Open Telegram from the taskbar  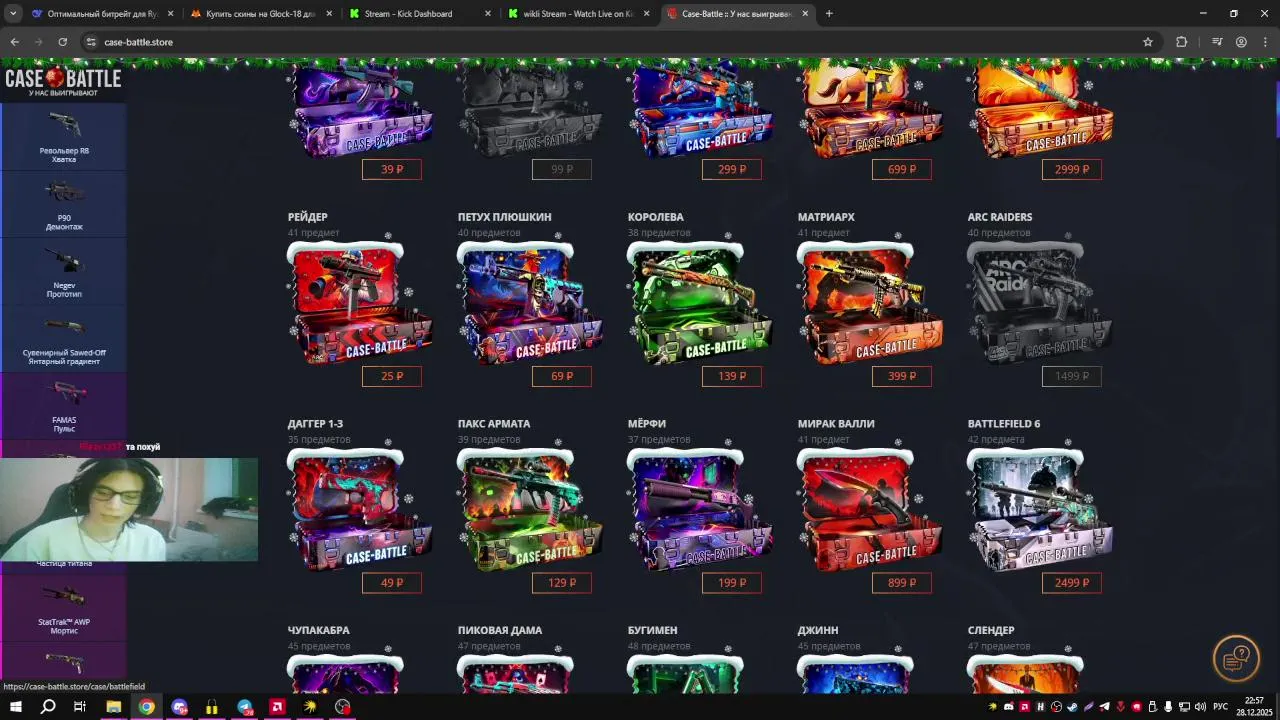[x=245, y=707]
